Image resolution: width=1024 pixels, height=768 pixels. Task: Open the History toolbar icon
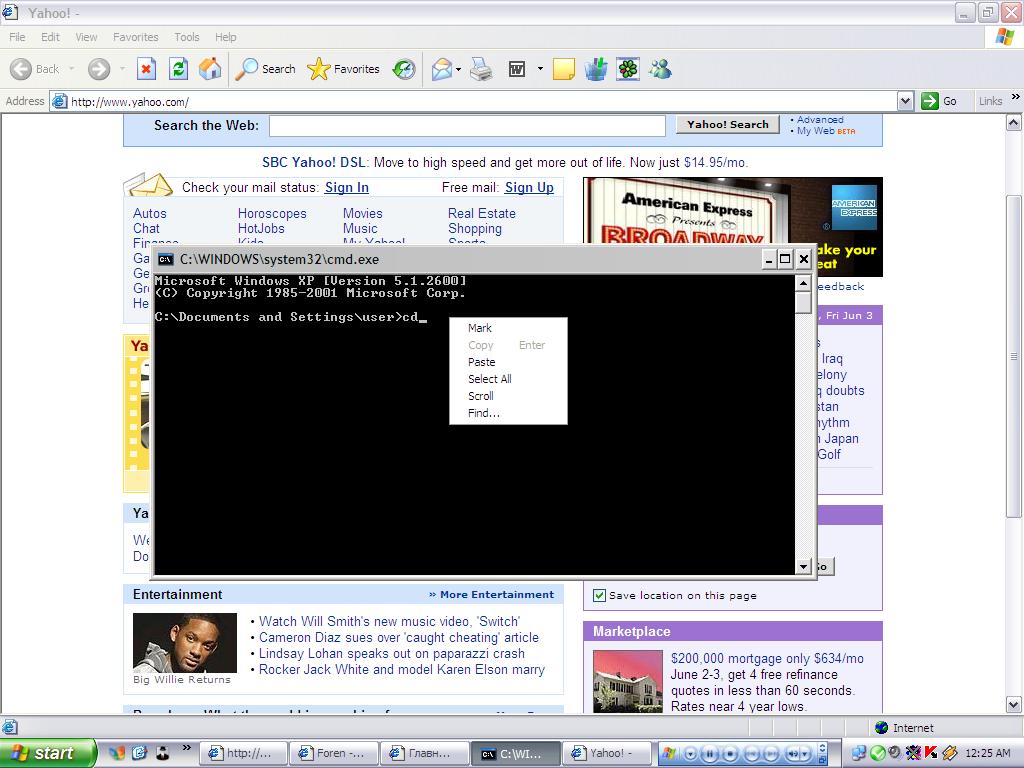[404, 69]
